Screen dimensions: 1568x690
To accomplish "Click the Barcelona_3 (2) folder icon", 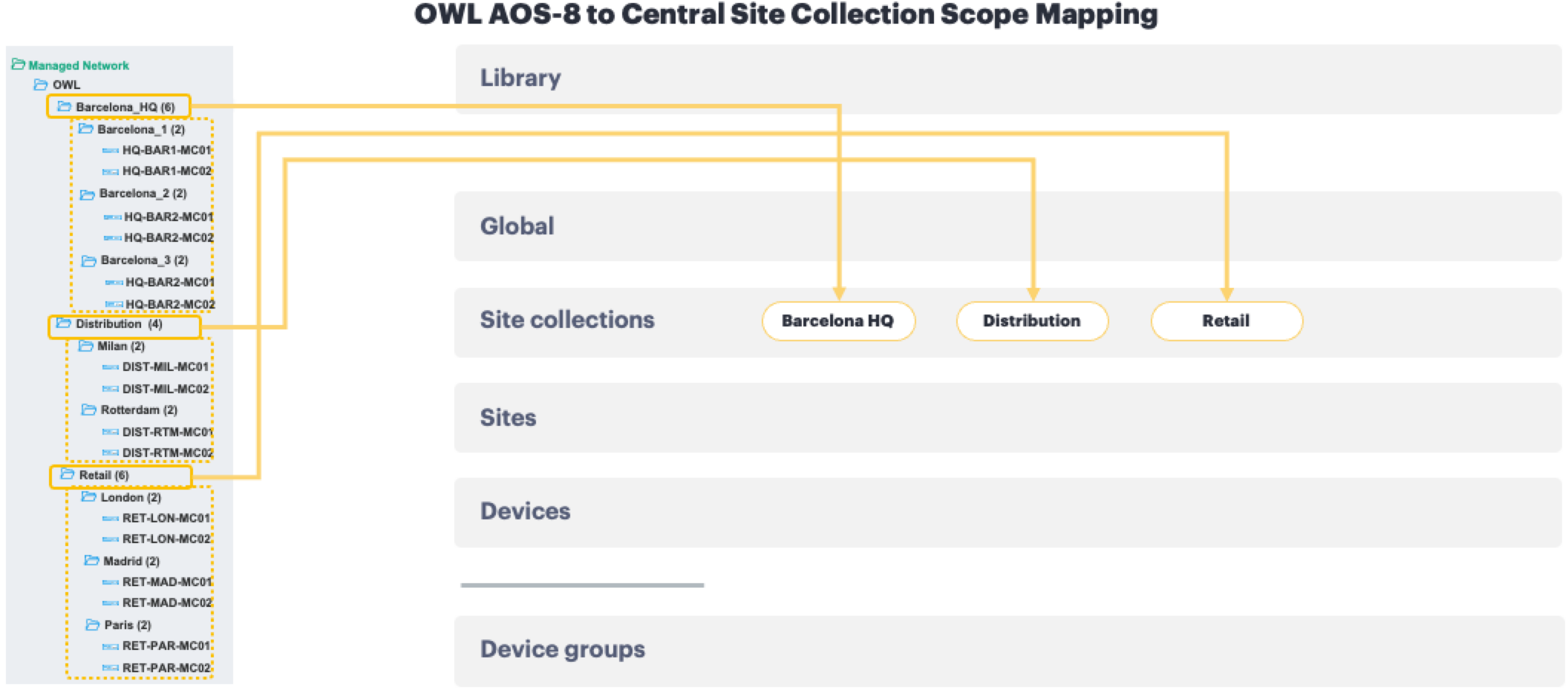I will 89,260.
